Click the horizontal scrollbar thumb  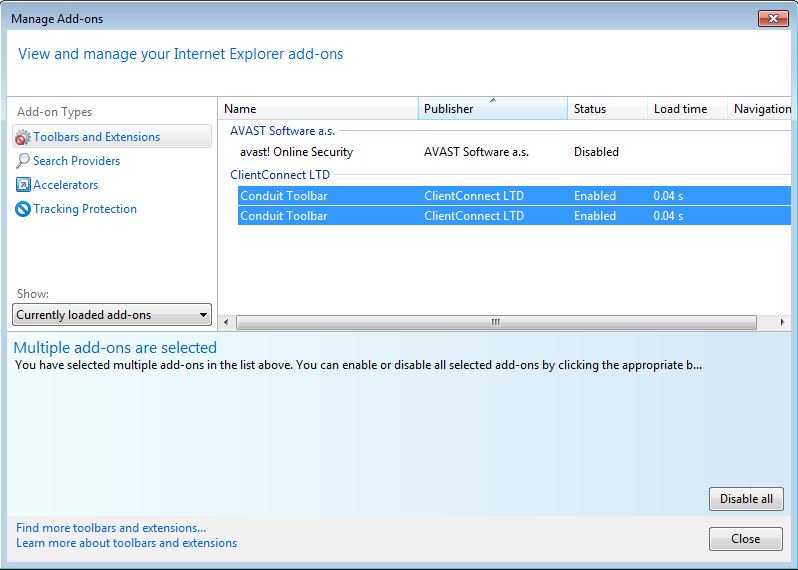[x=496, y=322]
